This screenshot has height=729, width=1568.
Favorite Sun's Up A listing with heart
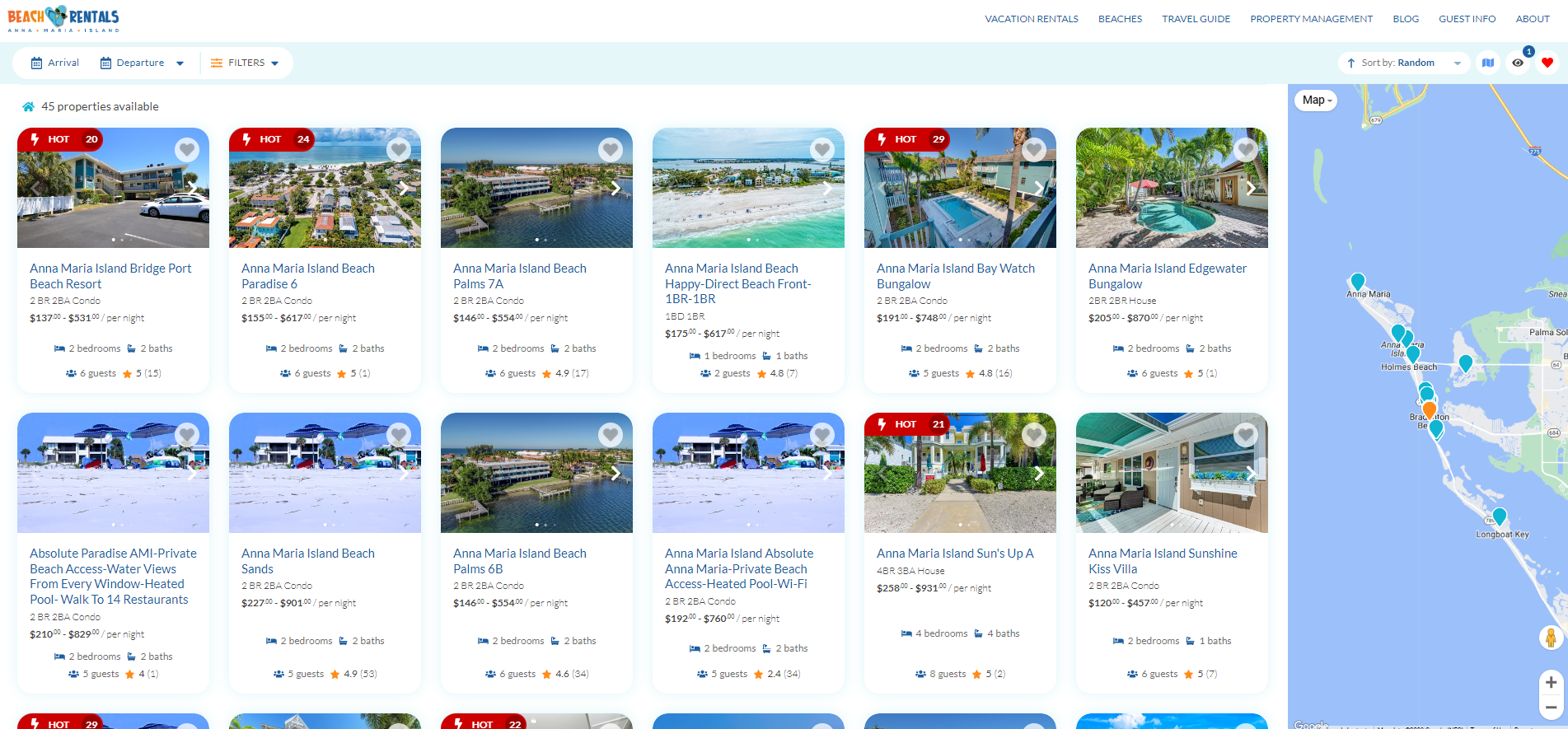pos(1034,434)
